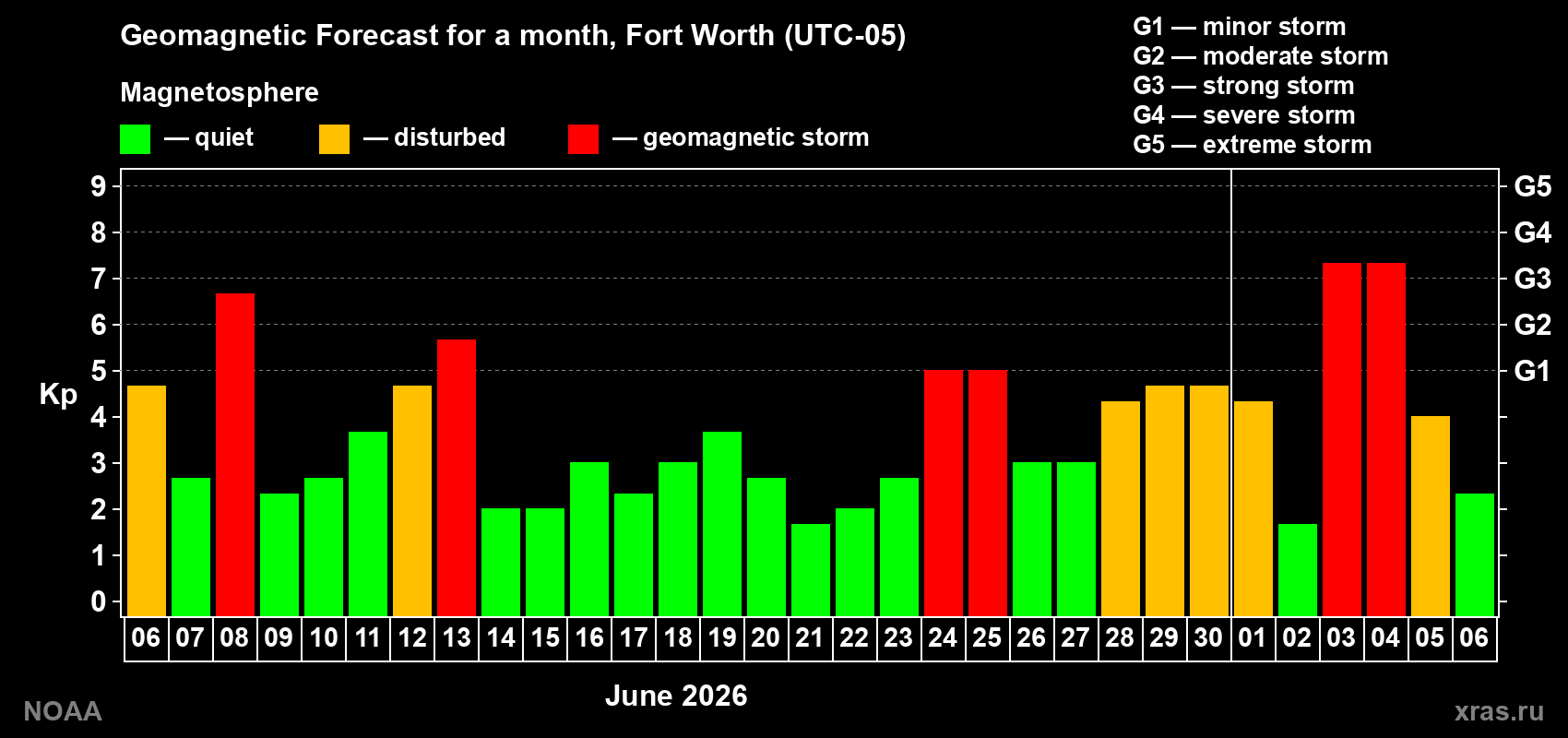Click the 'G2 — moderate storm' legend line
Viewport: 1568px width, 738px height.
[1261, 56]
